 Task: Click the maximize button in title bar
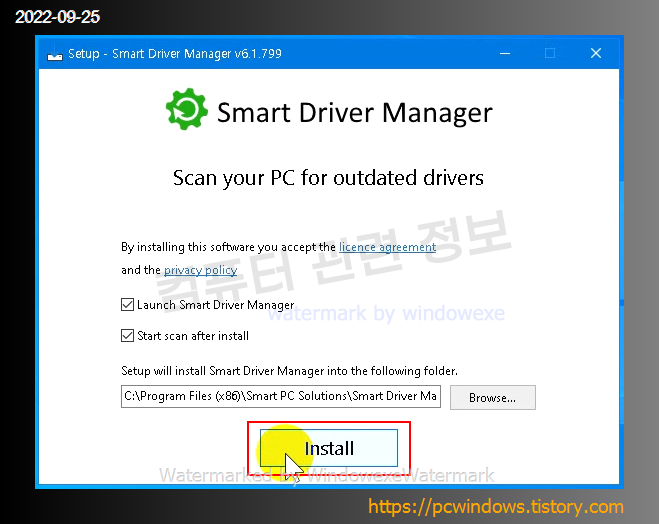point(550,53)
